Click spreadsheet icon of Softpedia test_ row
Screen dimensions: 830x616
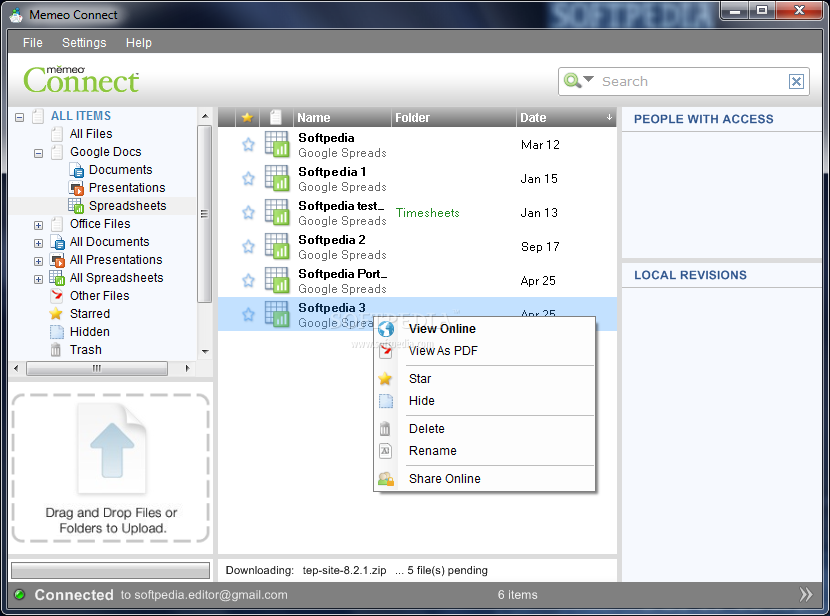277,212
